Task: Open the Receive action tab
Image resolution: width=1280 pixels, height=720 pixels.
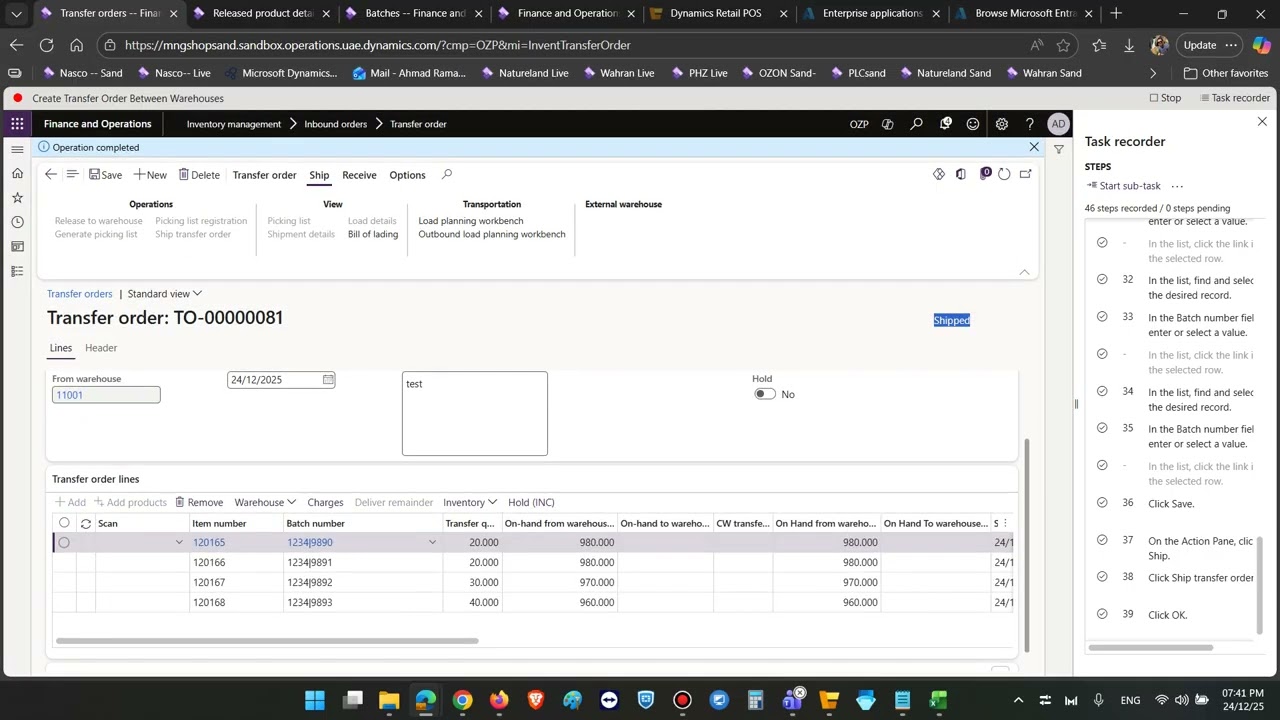Action: point(359,175)
